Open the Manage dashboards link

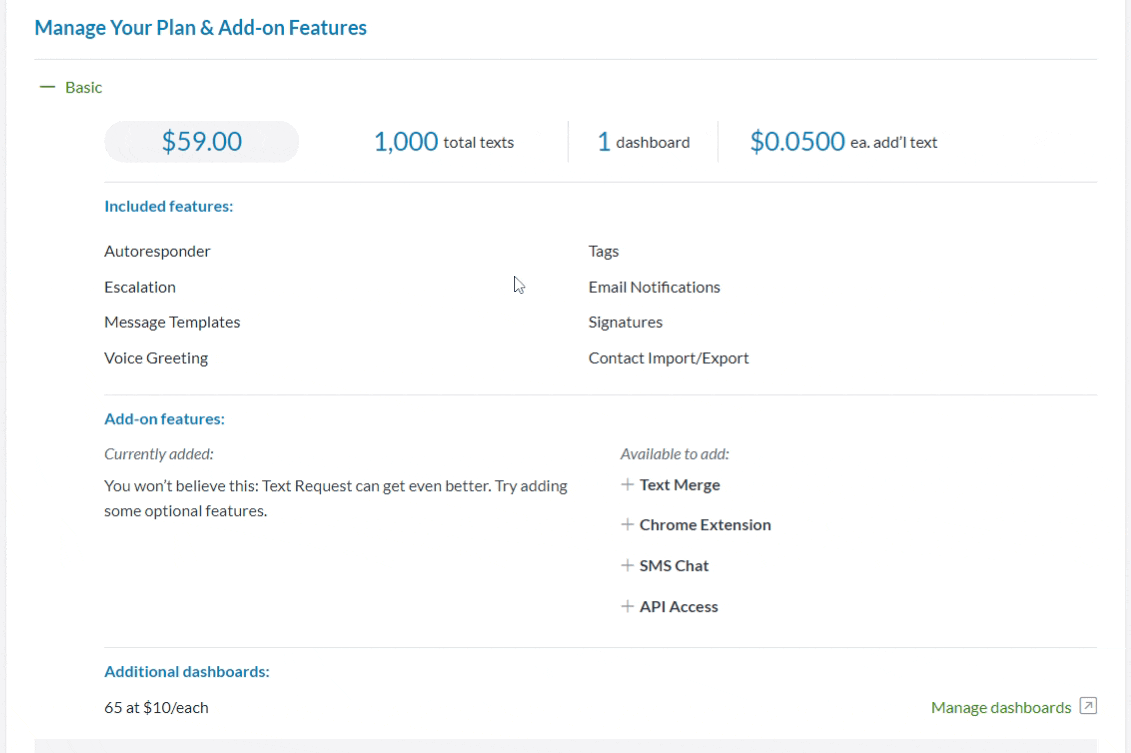click(x=1000, y=708)
